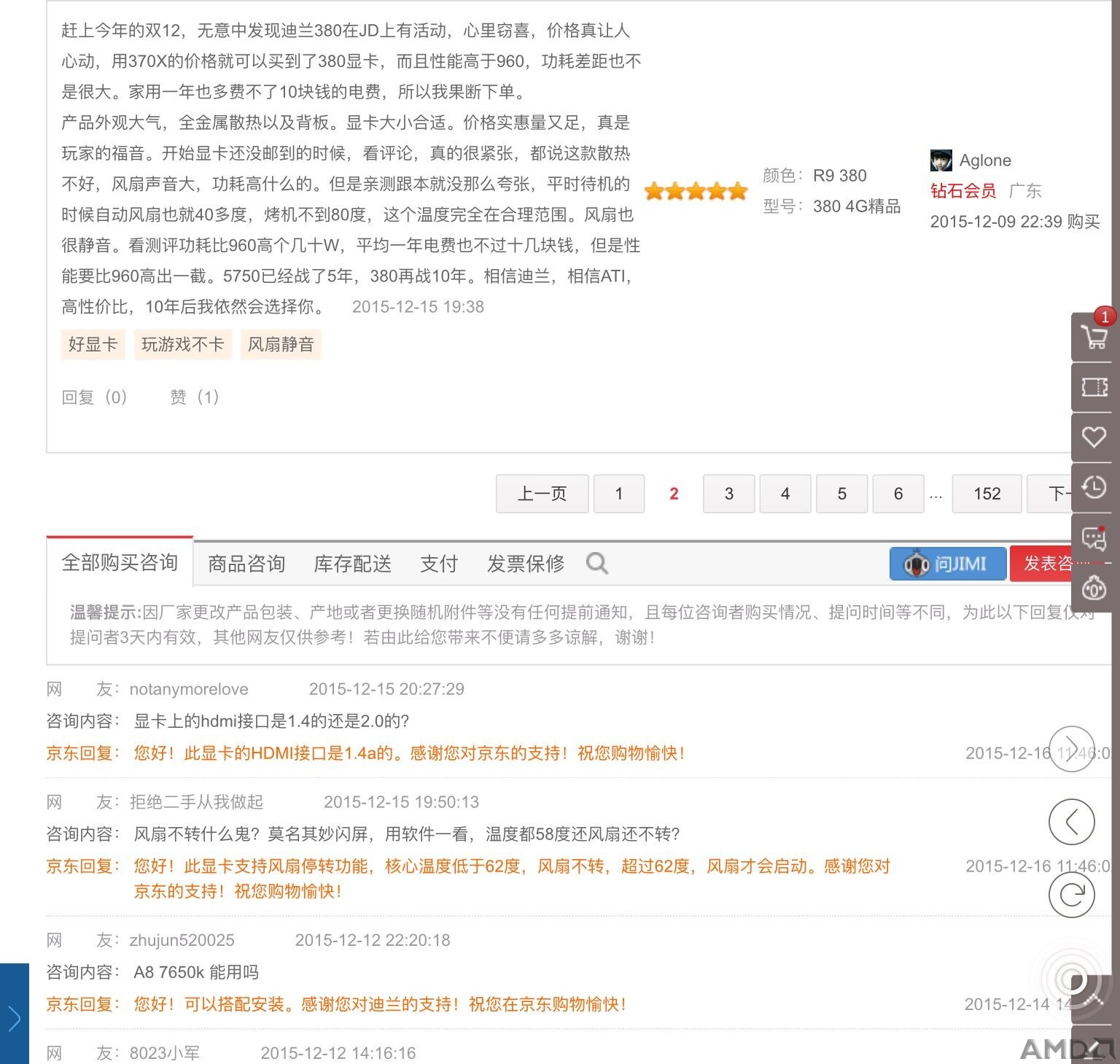Click username 8023小军

pos(165,1053)
